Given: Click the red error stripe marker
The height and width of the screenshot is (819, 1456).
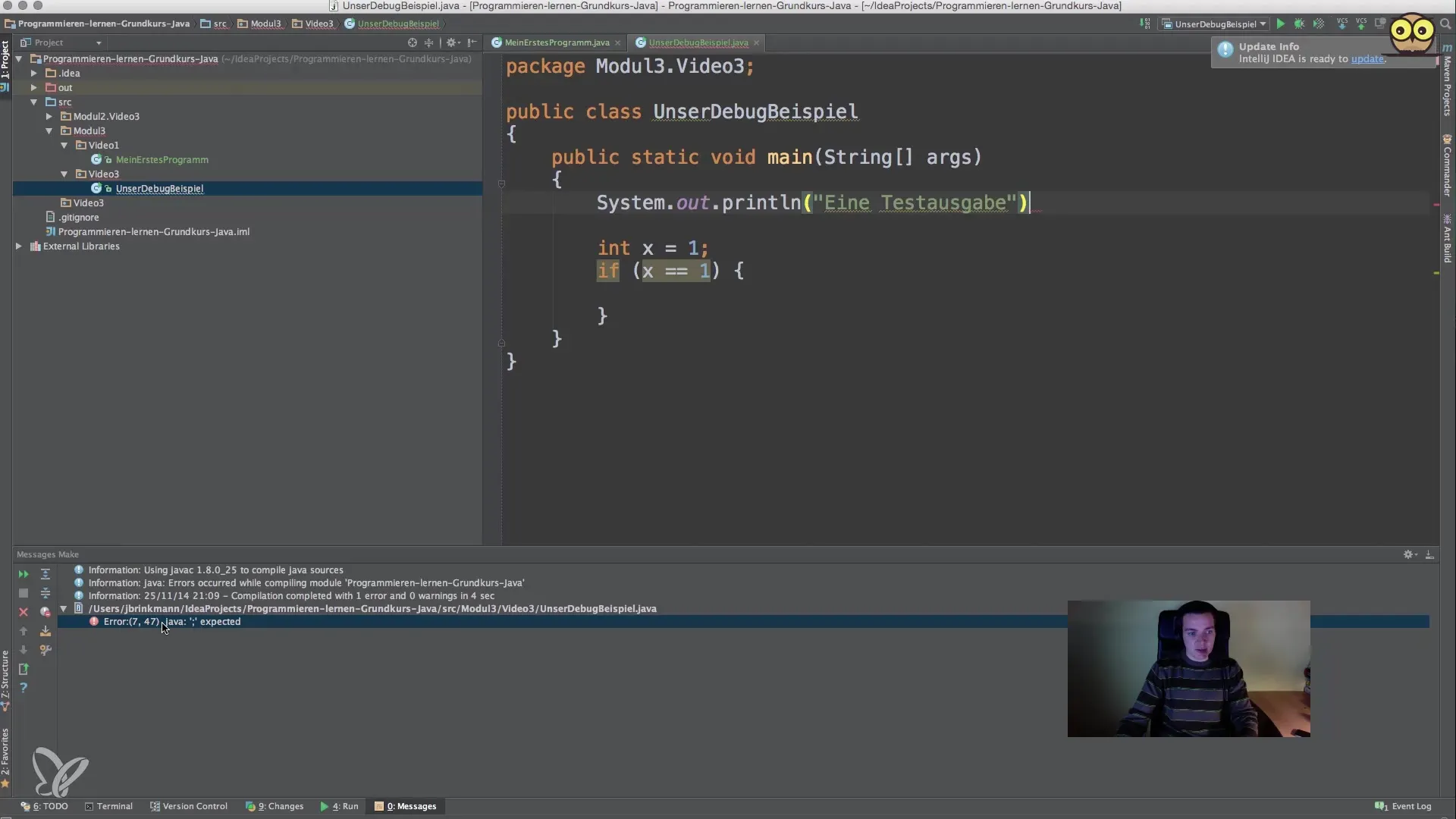Looking at the screenshot, I should (x=1436, y=205).
